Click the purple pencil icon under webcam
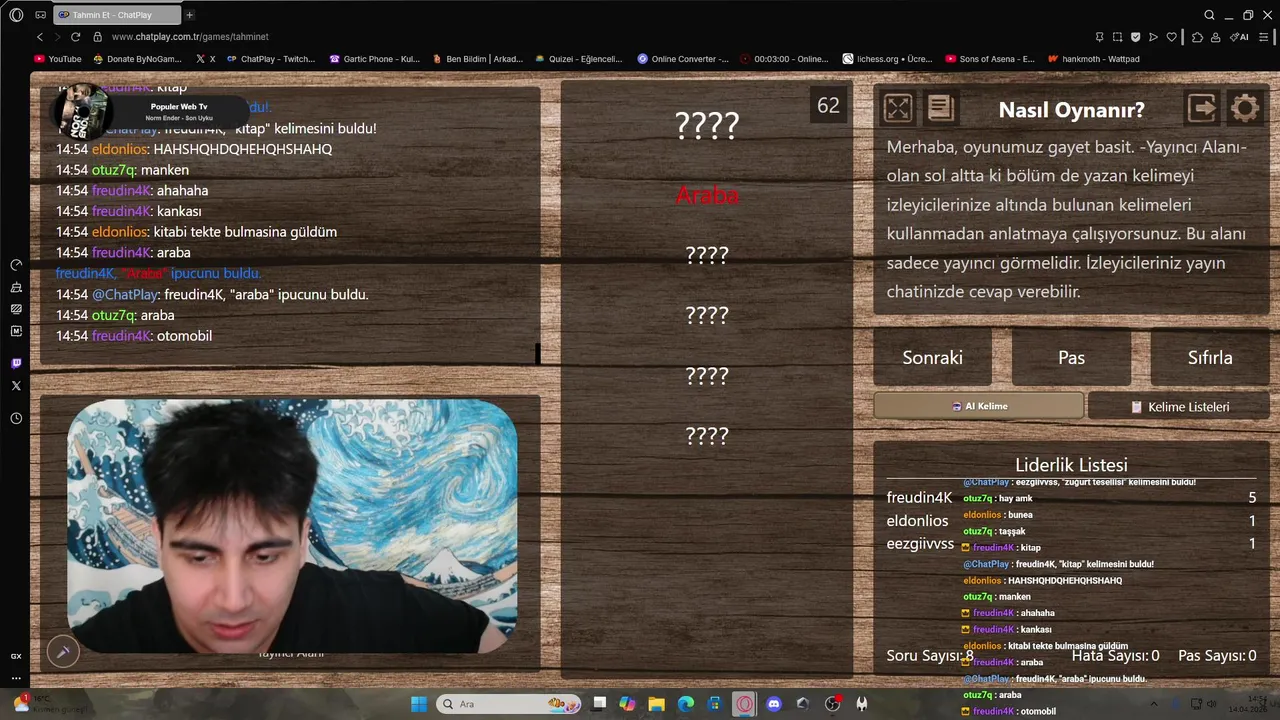Image resolution: width=1280 pixels, height=720 pixels. (63, 652)
